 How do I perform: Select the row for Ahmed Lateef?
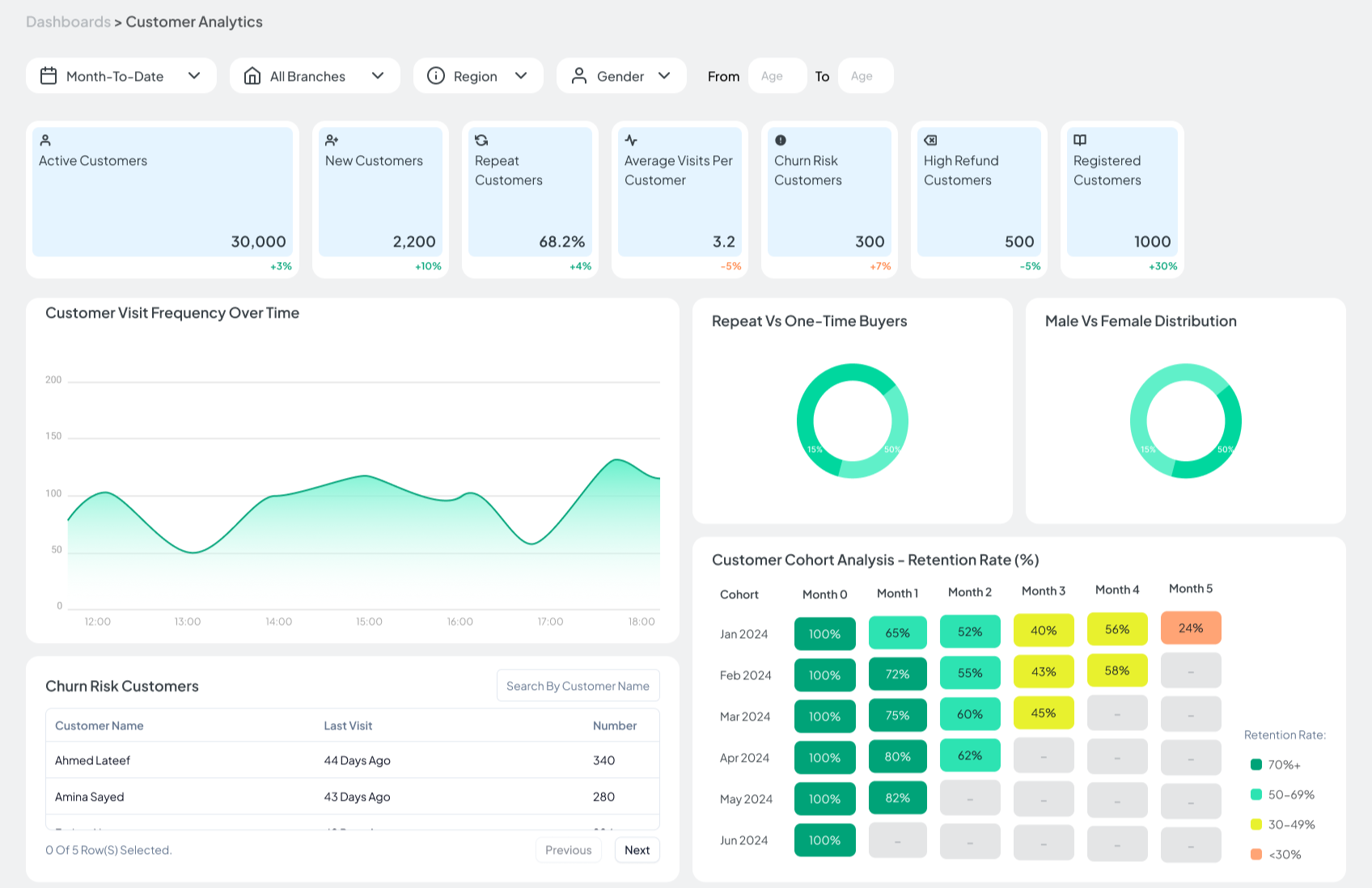click(92, 760)
